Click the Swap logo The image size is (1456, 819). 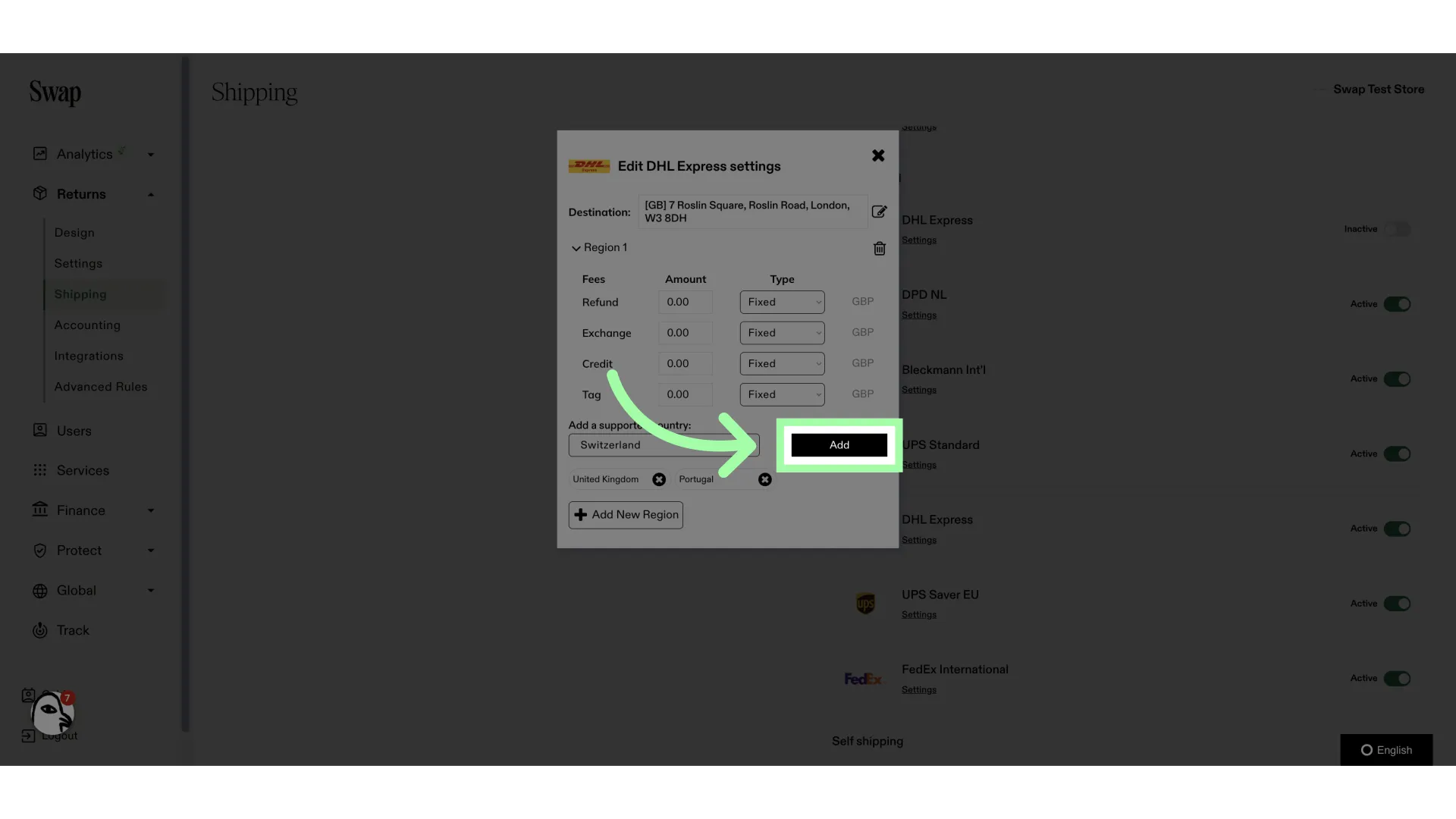pos(55,93)
